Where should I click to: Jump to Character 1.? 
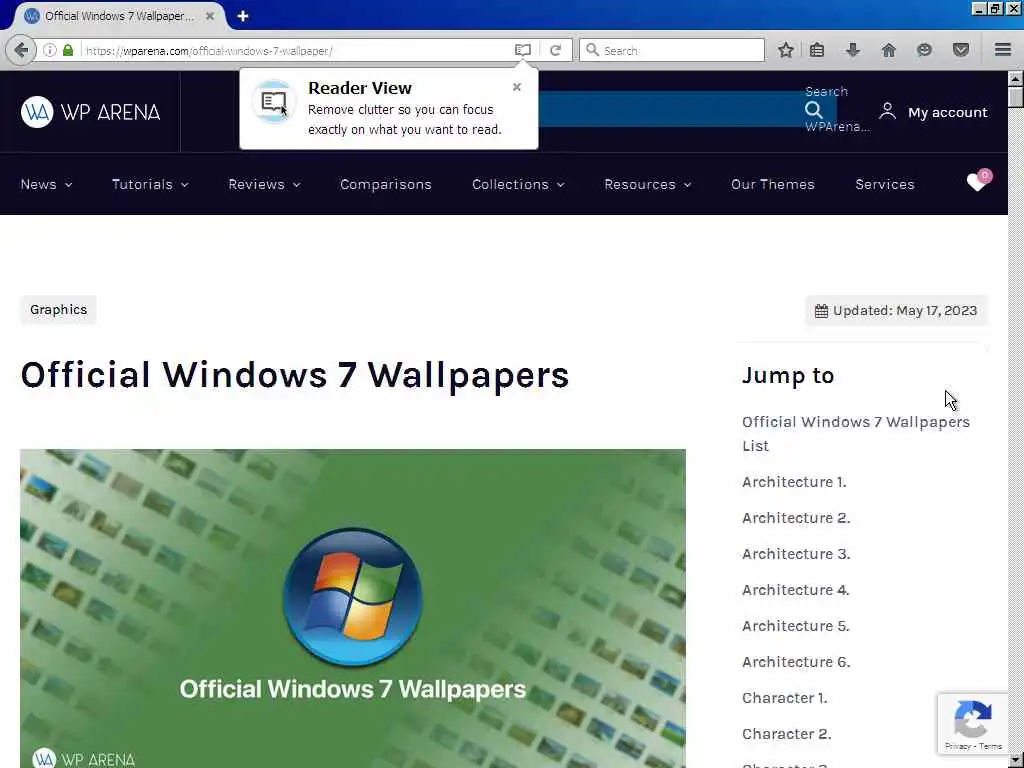tap(784, 697)
